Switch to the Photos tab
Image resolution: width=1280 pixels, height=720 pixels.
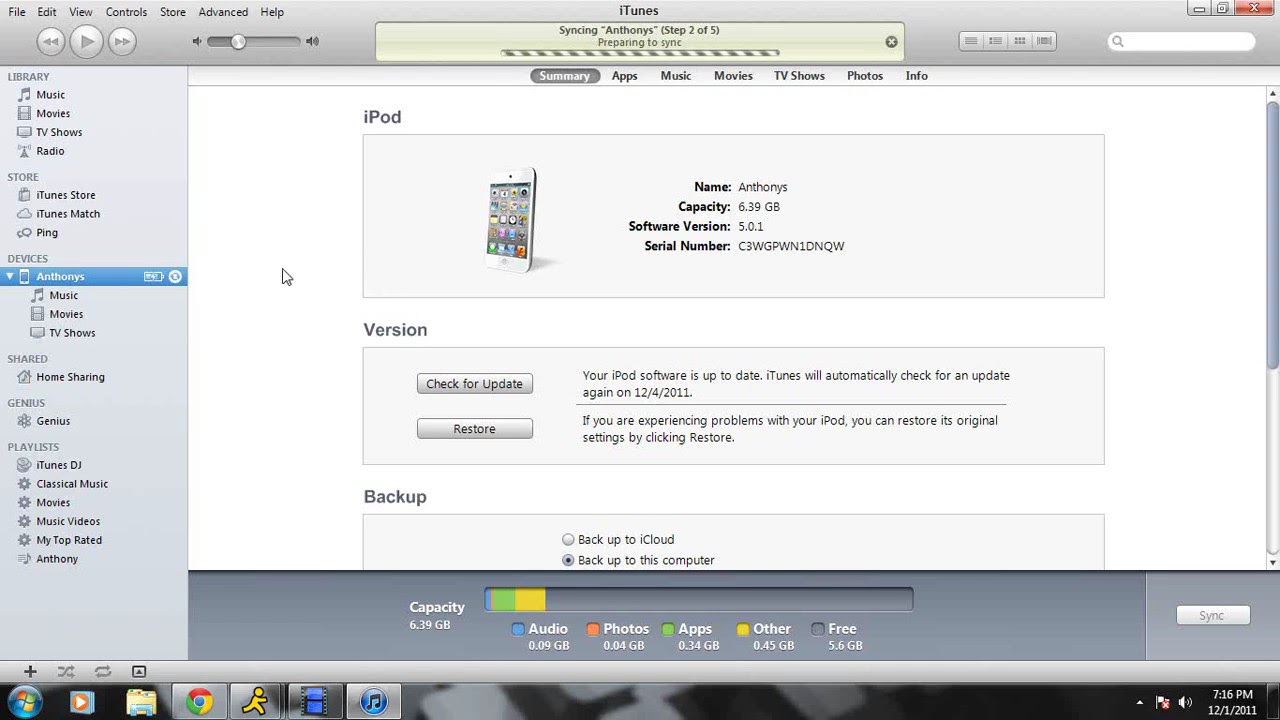[865, 76]
